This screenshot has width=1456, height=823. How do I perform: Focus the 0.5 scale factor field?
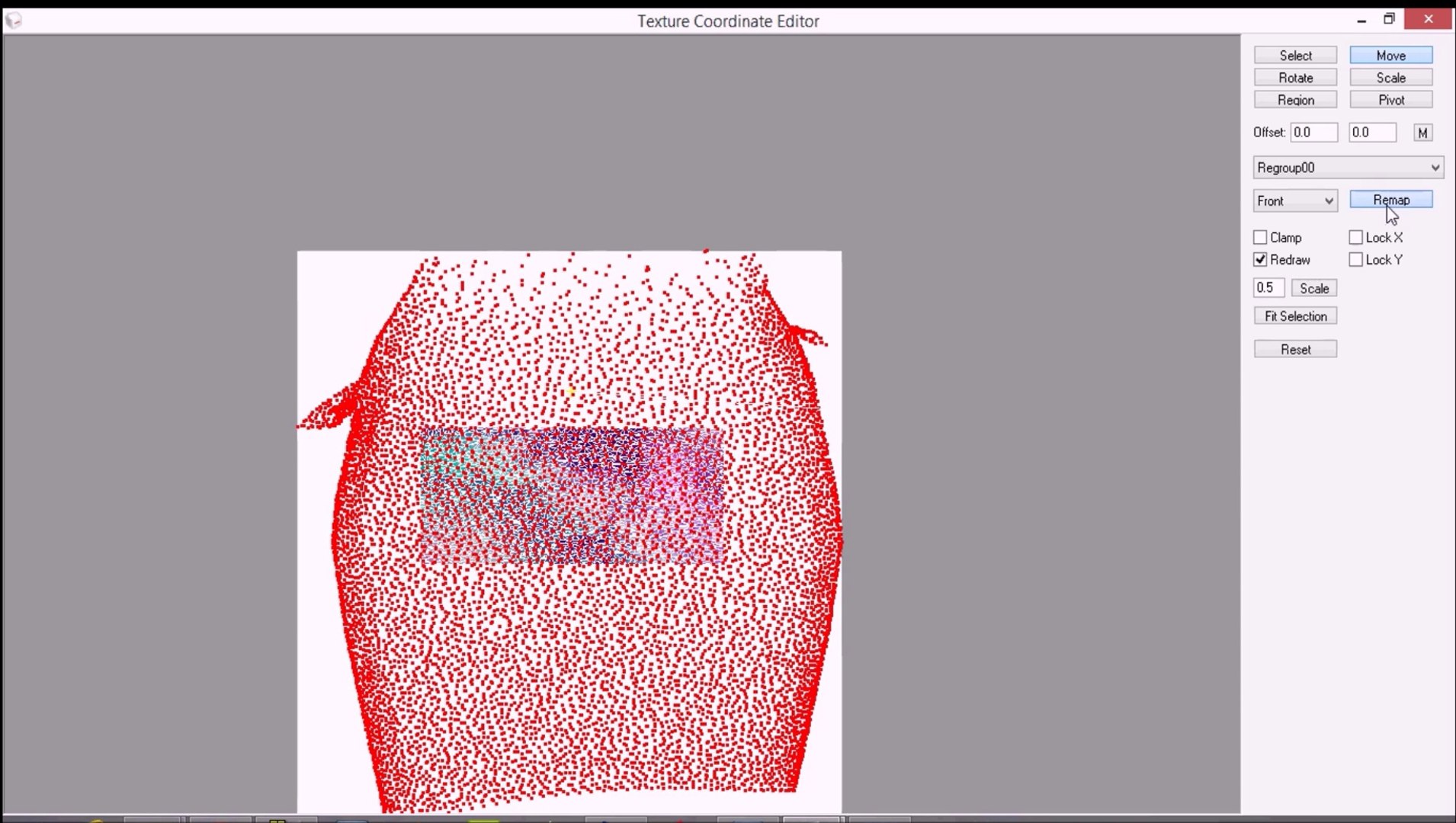tap(1269, 287)
